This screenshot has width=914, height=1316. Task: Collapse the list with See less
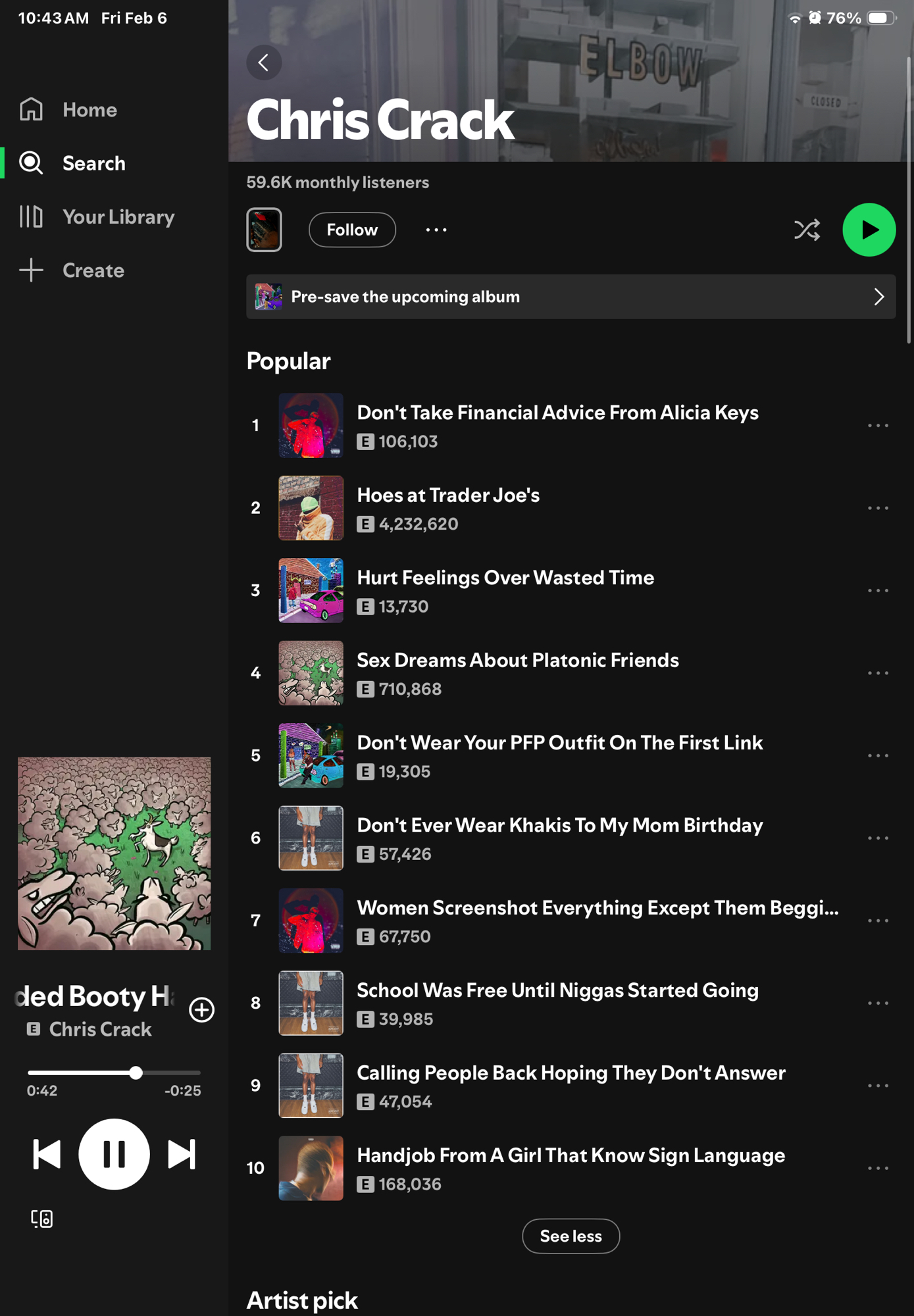(x=571, y=1236)
